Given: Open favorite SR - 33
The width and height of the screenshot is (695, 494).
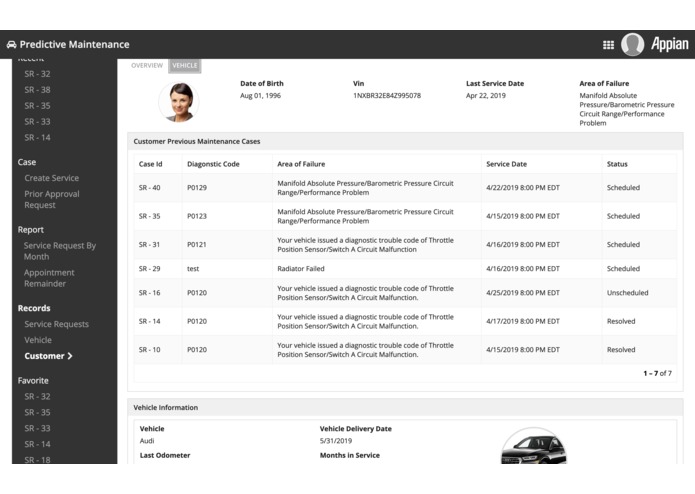Looking at the screenshot, I should click(37, 428).
